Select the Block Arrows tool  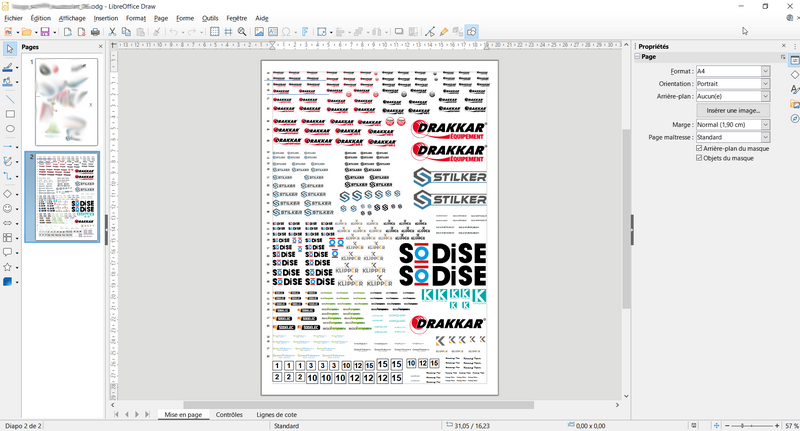8,223
